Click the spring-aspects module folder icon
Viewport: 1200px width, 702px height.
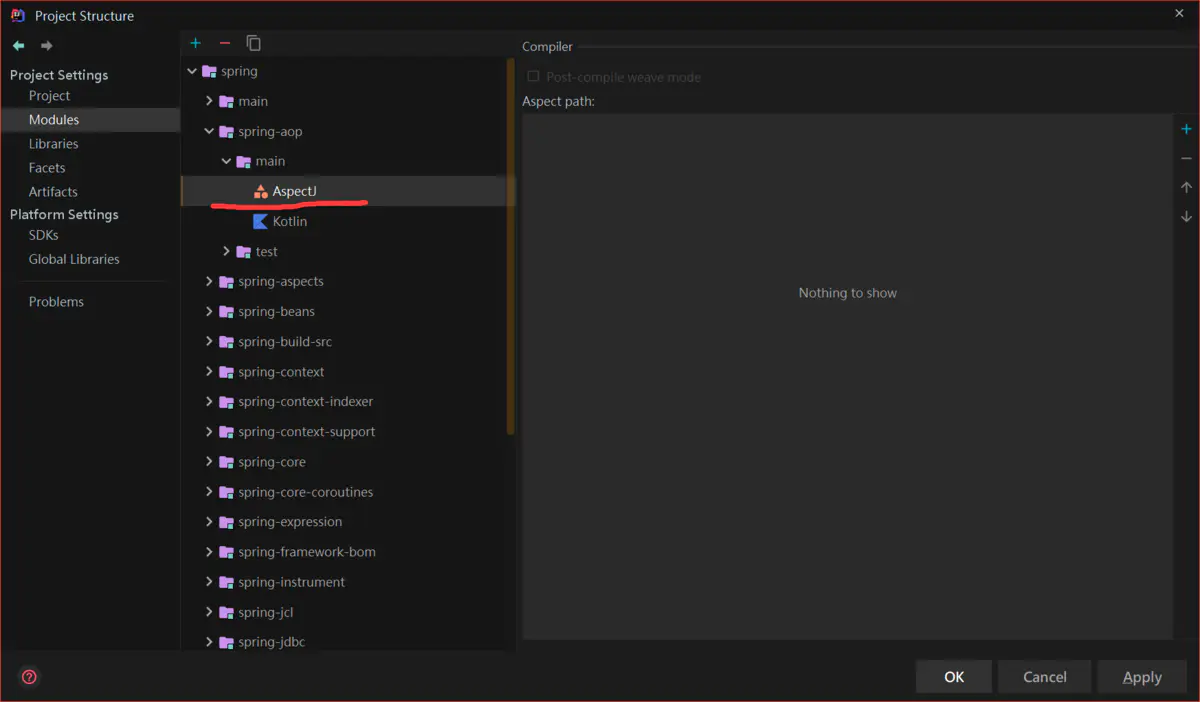click(226, 282)
